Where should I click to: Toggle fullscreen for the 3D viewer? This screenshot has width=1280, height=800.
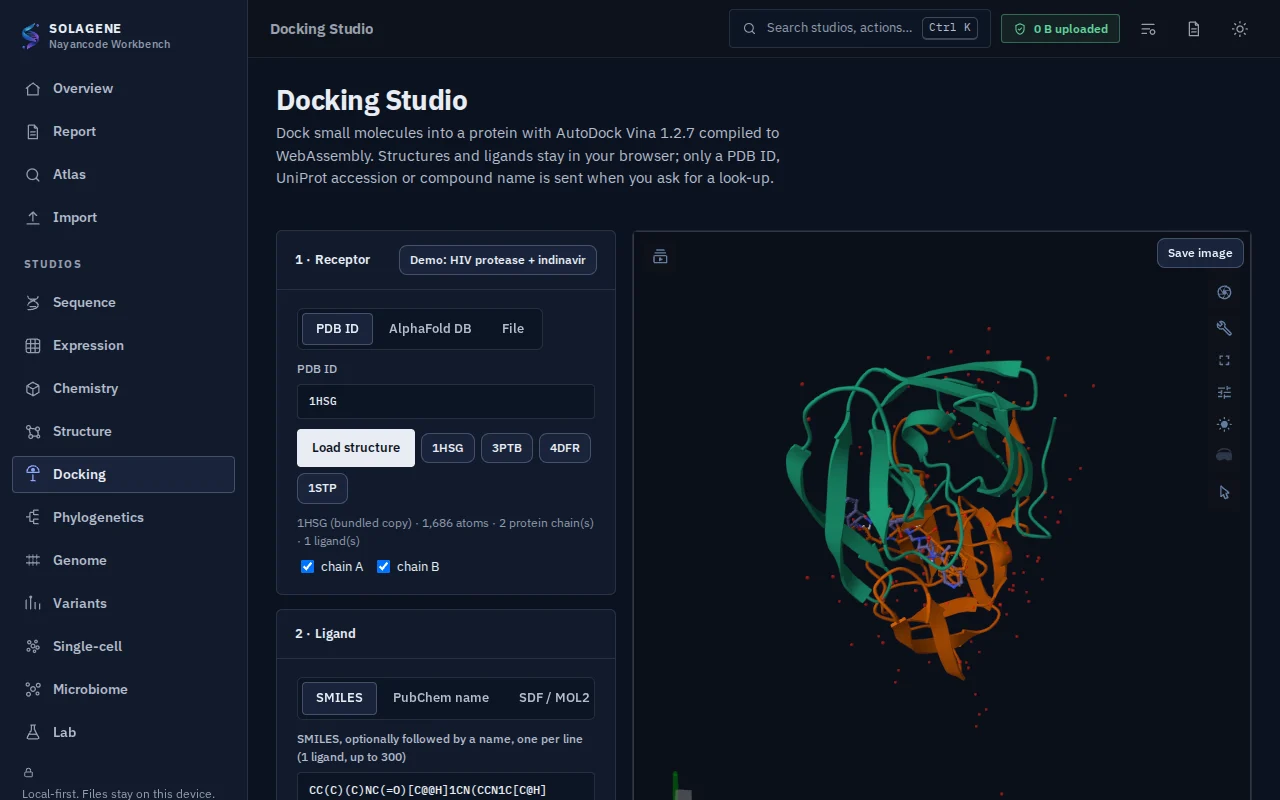click(x=1224, y=360)
